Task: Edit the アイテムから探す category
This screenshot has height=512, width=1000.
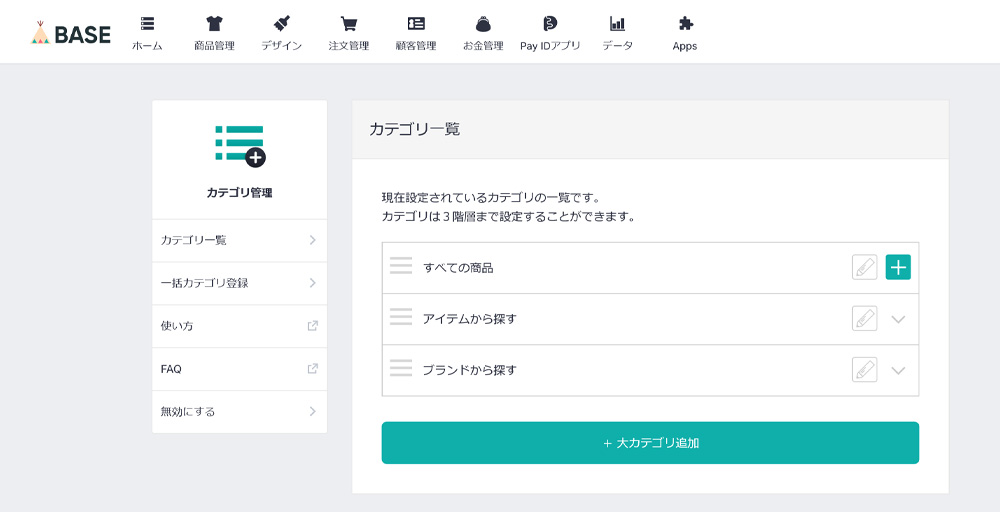Action: [864, 318]
